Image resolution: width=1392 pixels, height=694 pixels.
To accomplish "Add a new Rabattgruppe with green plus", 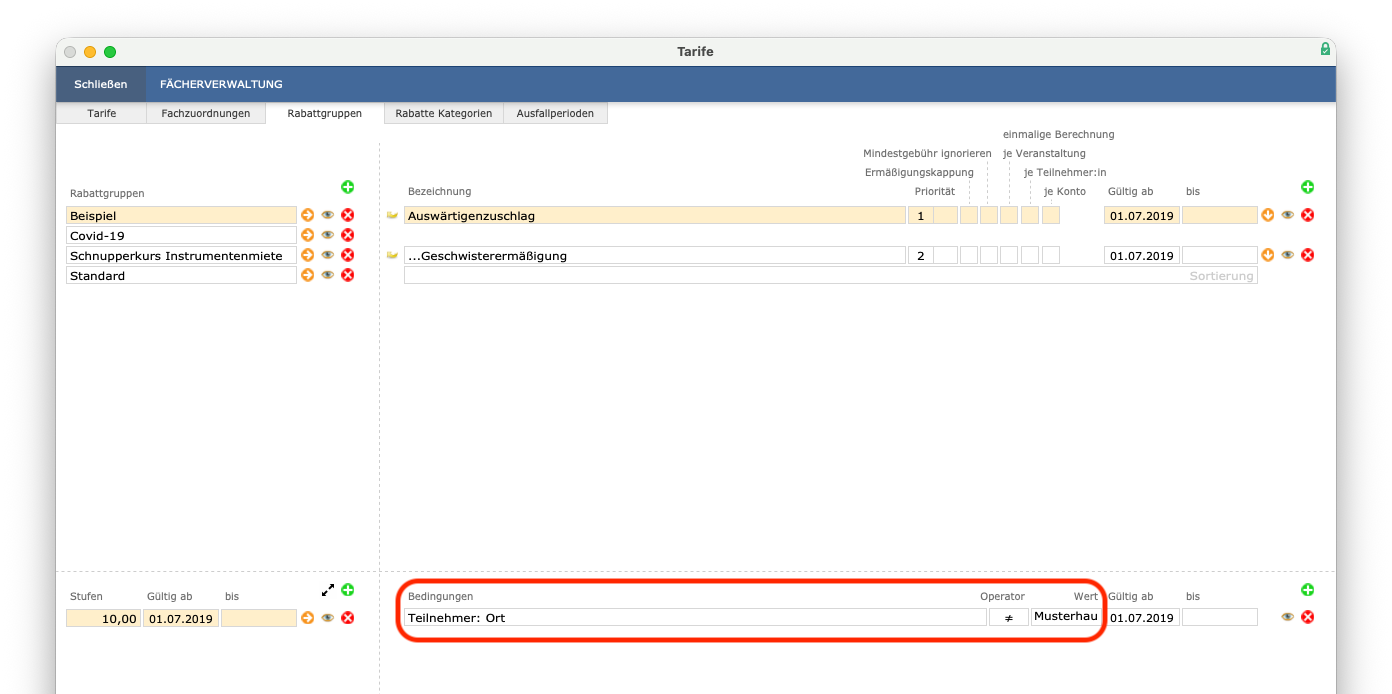I will (348, 187).
